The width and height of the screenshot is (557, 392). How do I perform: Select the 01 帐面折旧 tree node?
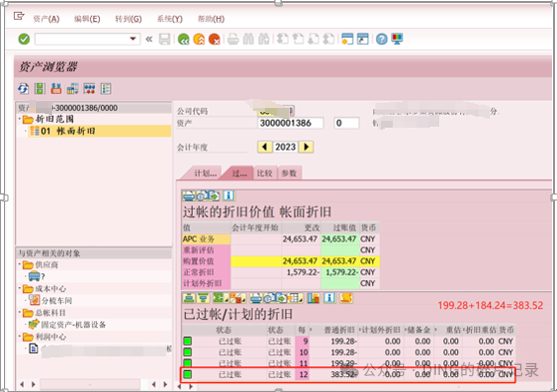coord(99,131)
